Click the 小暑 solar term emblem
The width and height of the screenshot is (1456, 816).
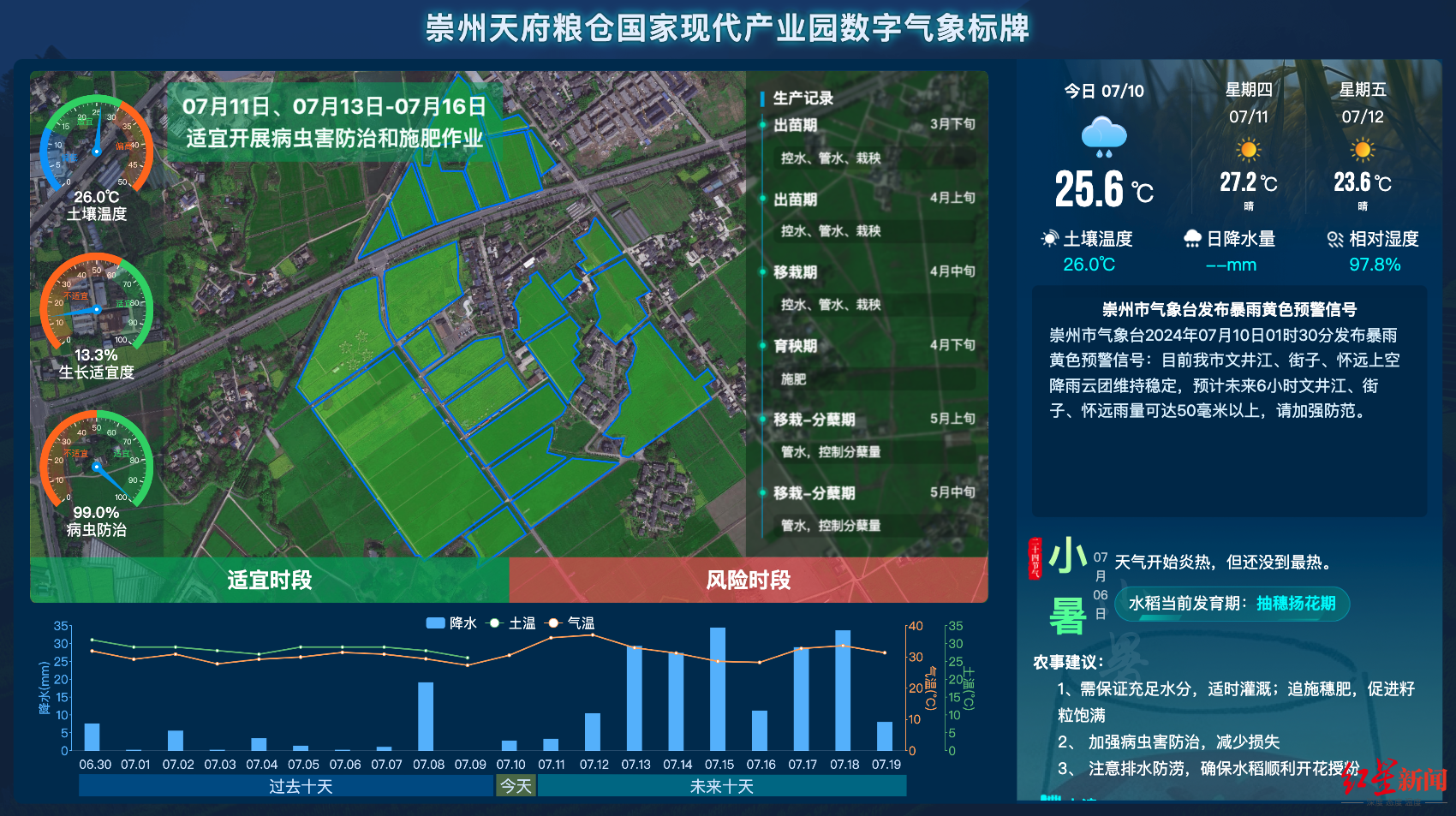click(x=1068, y=587)
